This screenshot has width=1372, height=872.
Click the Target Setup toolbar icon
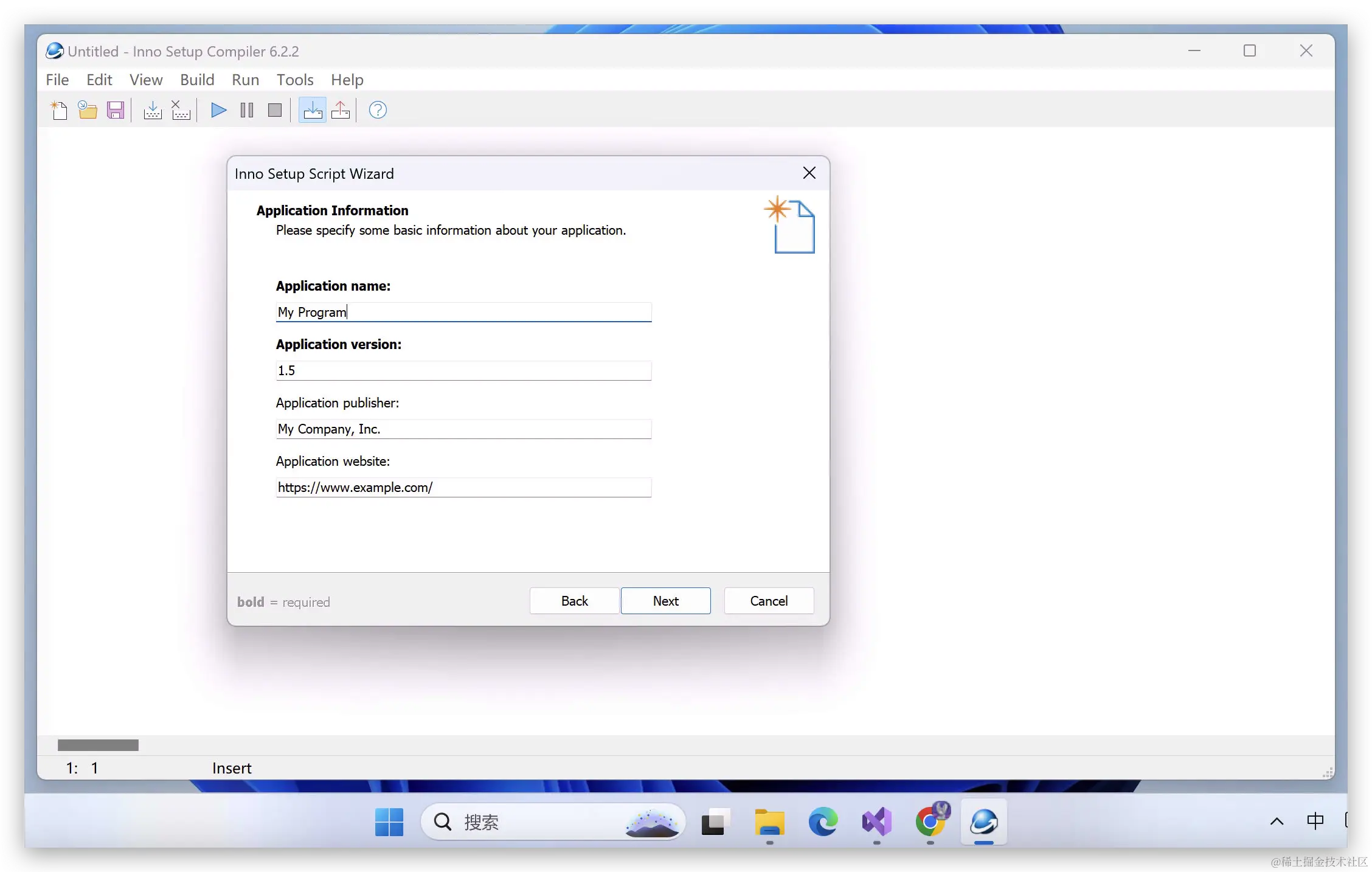tap(313, 110)
